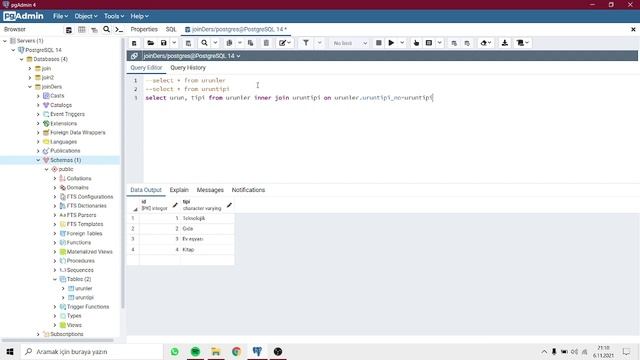Open a SQL file with the folder icon
This screenshot has width=640, height=360.
pos(151,43)
